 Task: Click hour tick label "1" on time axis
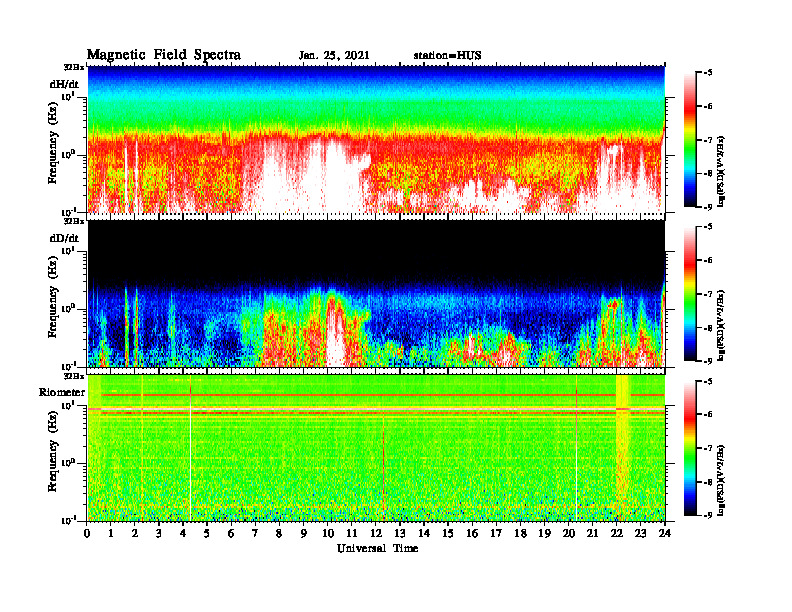(111, 534)
